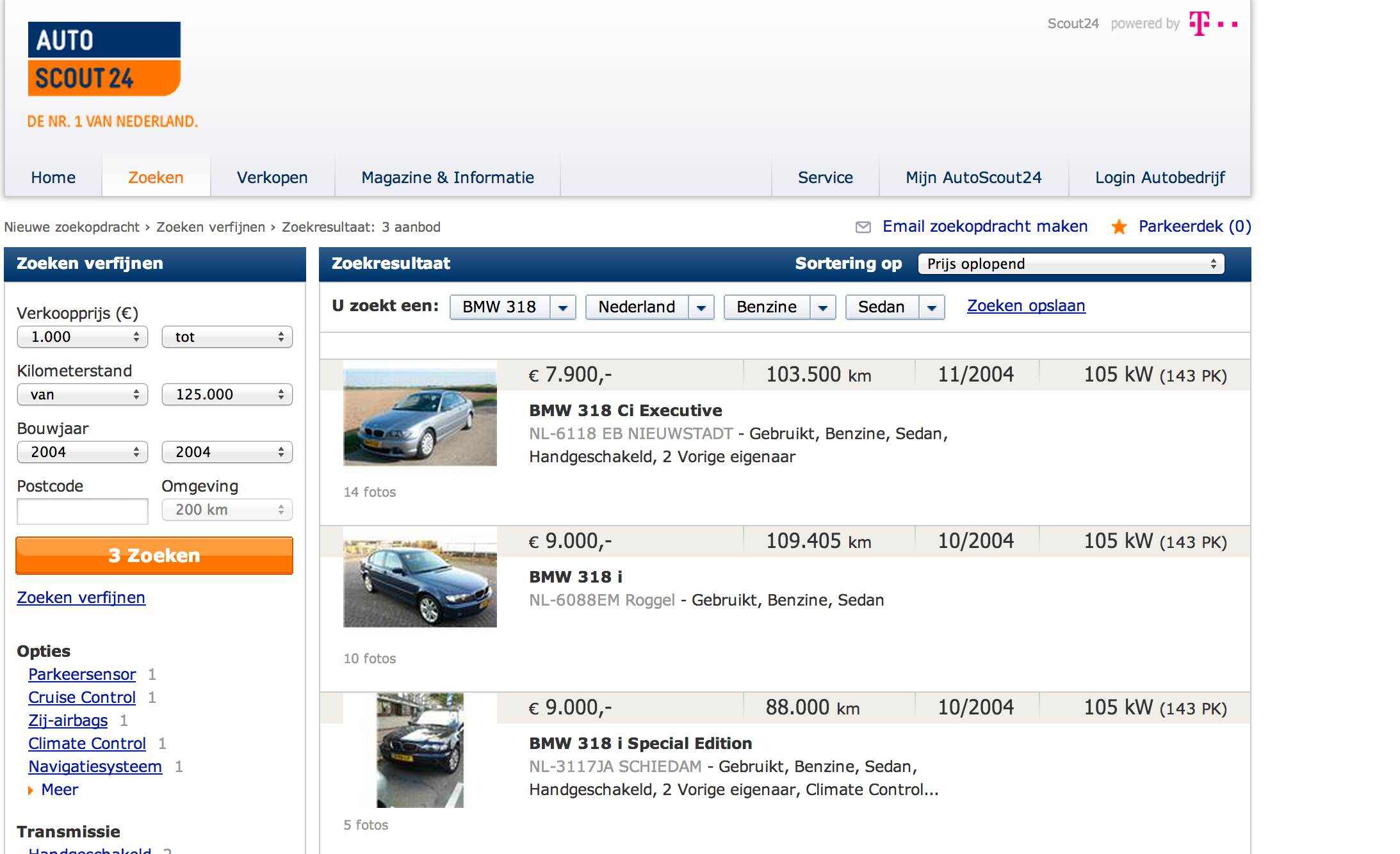Open Parkeerdek (0) link

1195,226
